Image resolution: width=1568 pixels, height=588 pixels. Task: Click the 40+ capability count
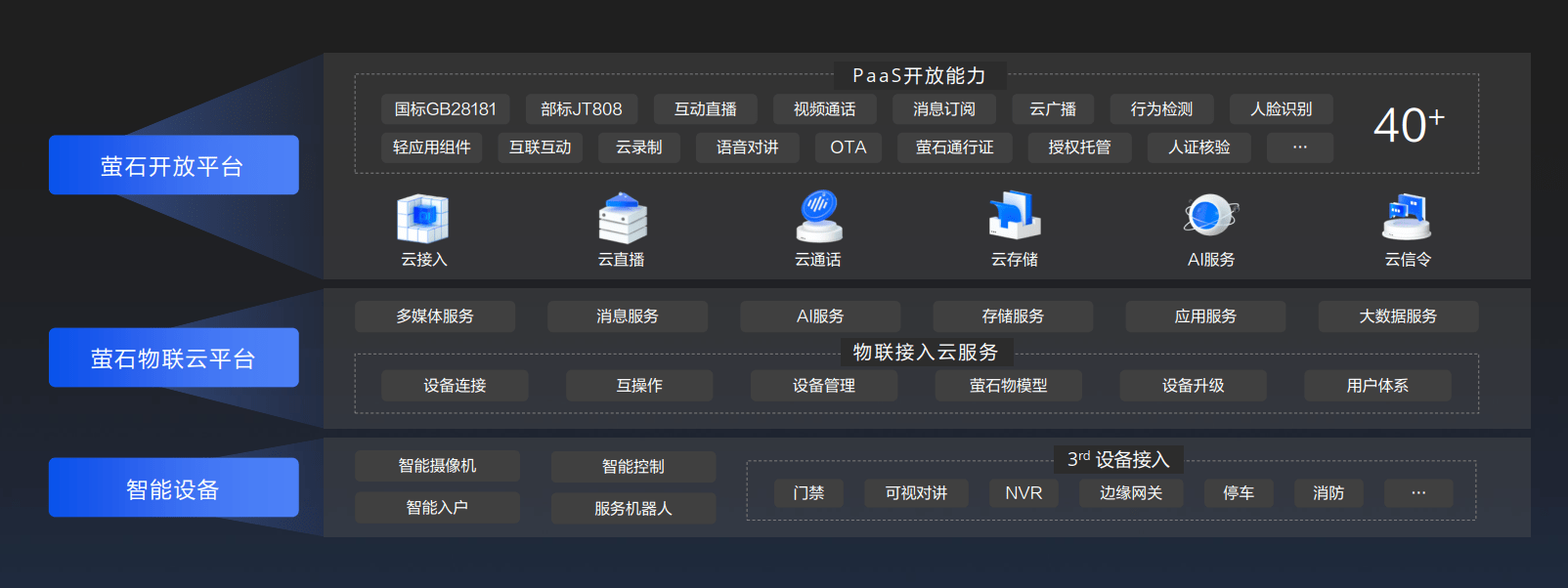coord(1409,125)
